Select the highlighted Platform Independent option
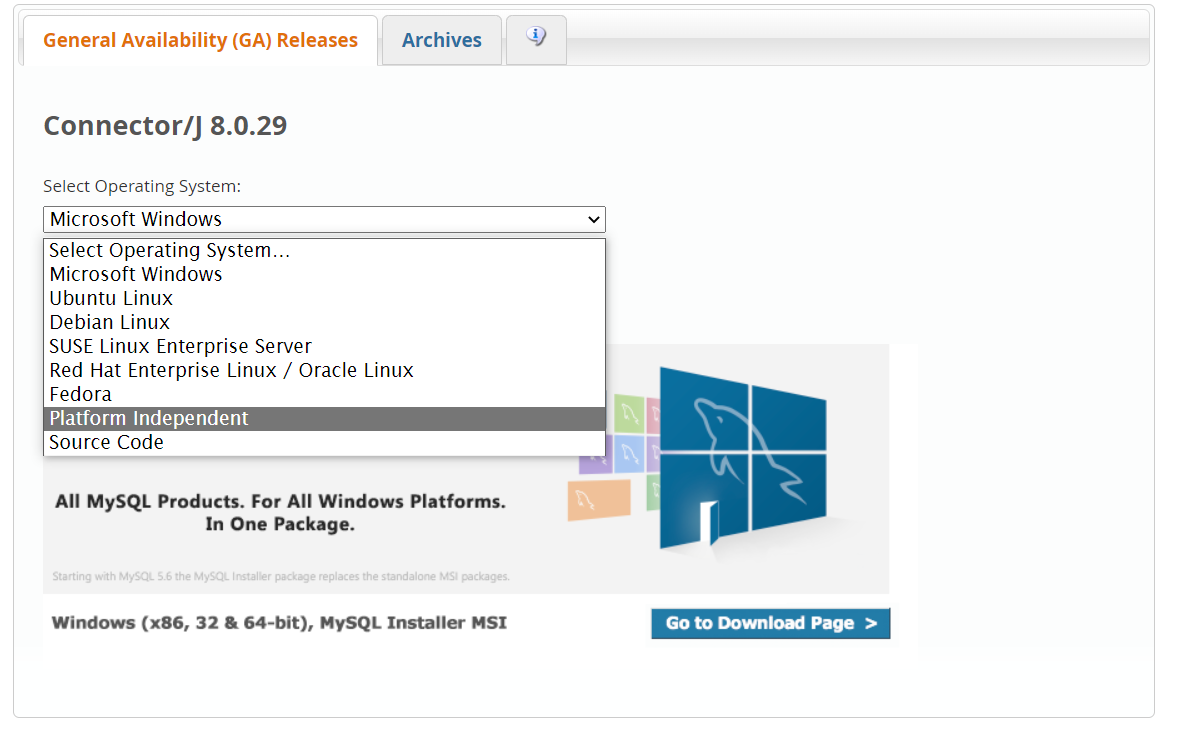1177x731 pixels. coord(324,418)
